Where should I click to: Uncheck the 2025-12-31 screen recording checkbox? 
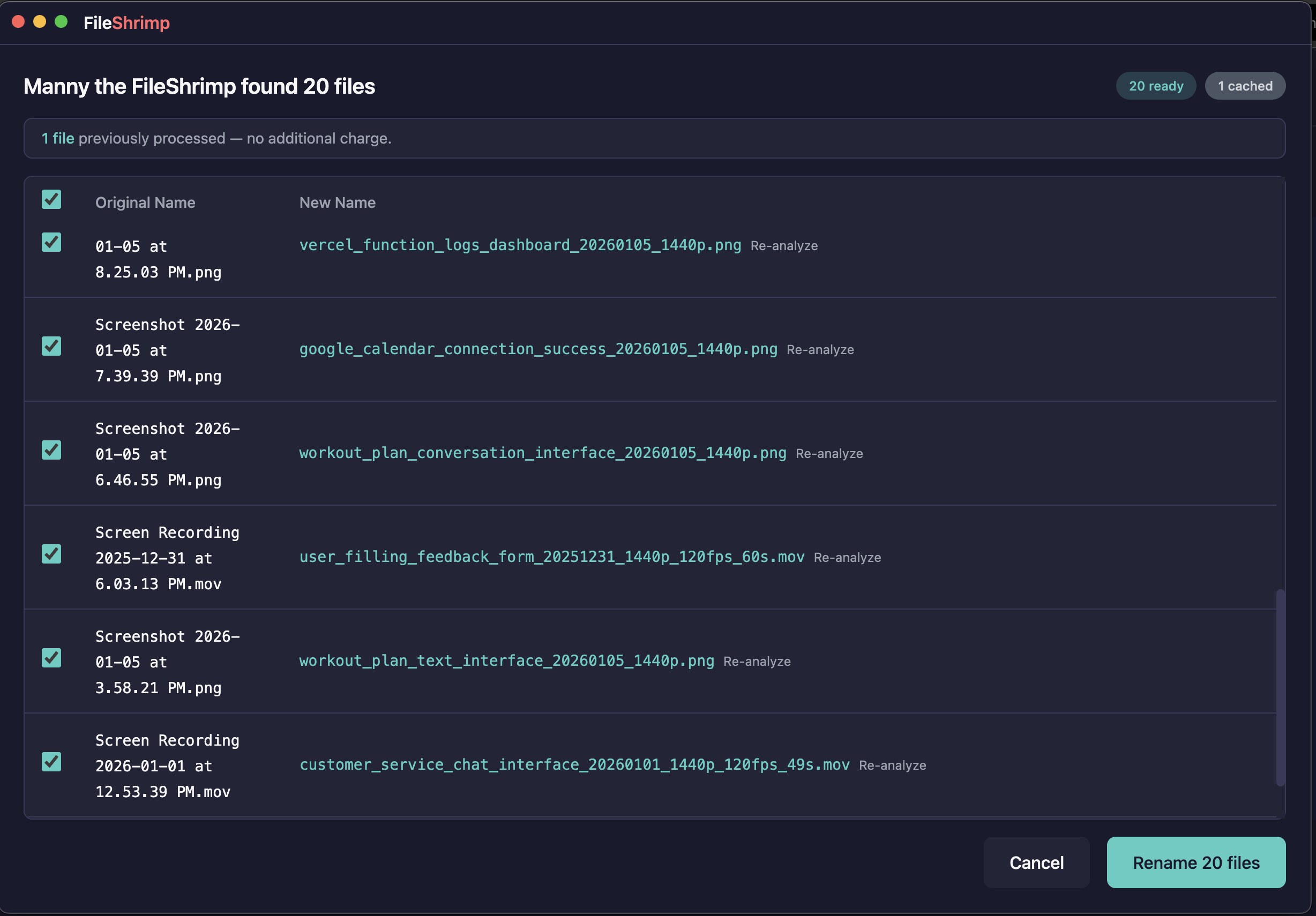(51, 554)
